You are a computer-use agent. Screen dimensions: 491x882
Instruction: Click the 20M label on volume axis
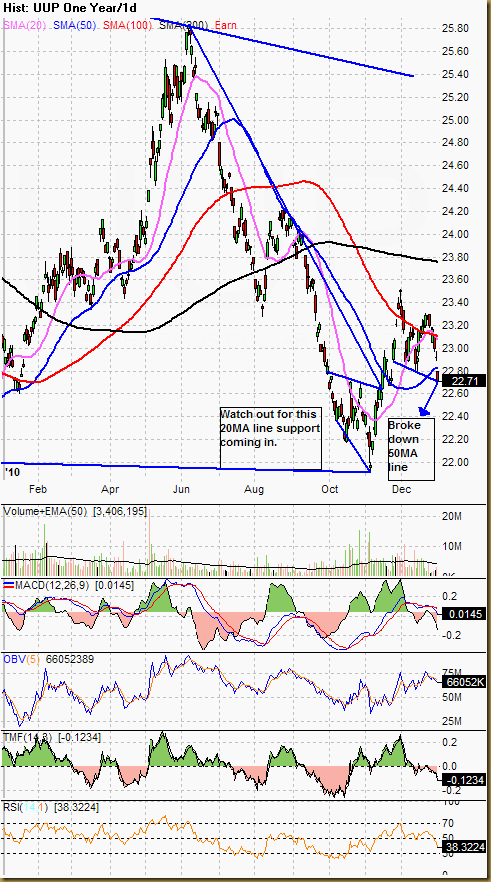454,517
